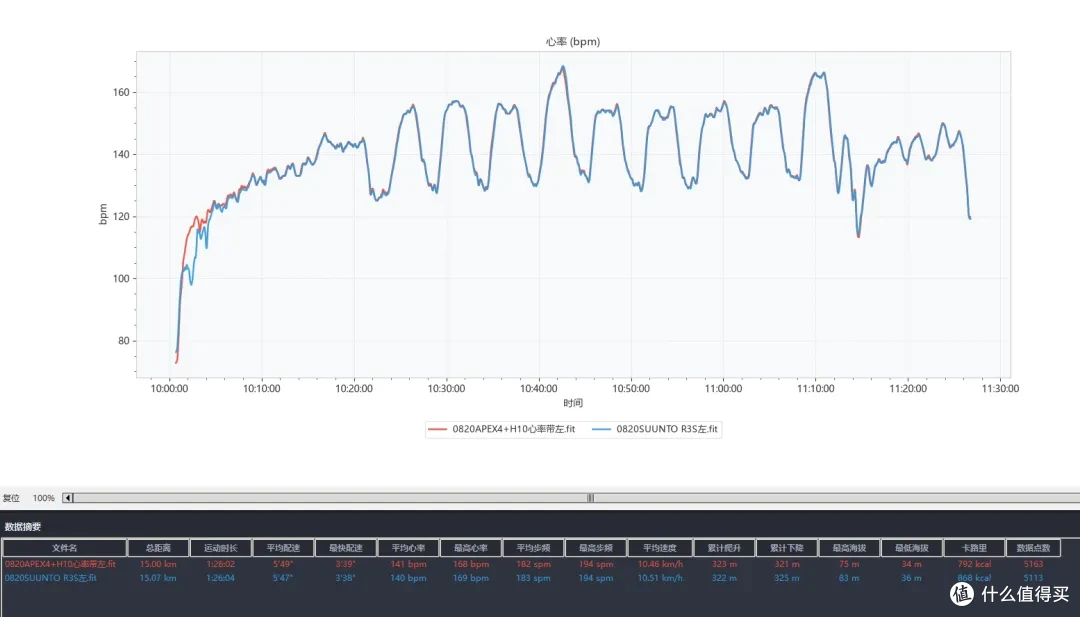Select the 最快配速 column header
Screen dimensions: 1080x617
(346, 548)
